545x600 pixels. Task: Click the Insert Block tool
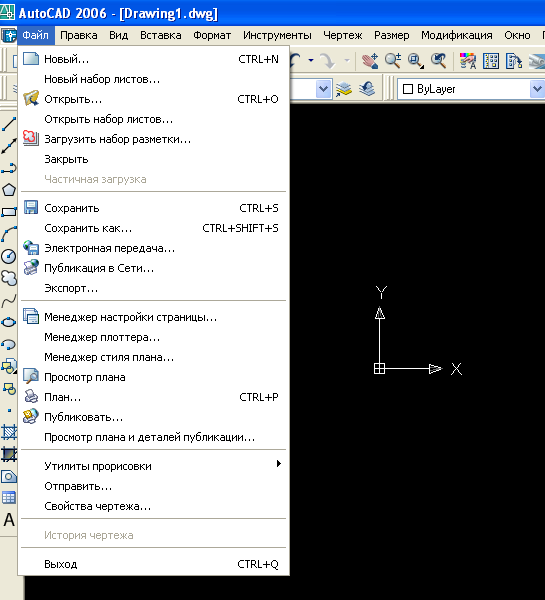pyautogui.click(x=8, y=367)
